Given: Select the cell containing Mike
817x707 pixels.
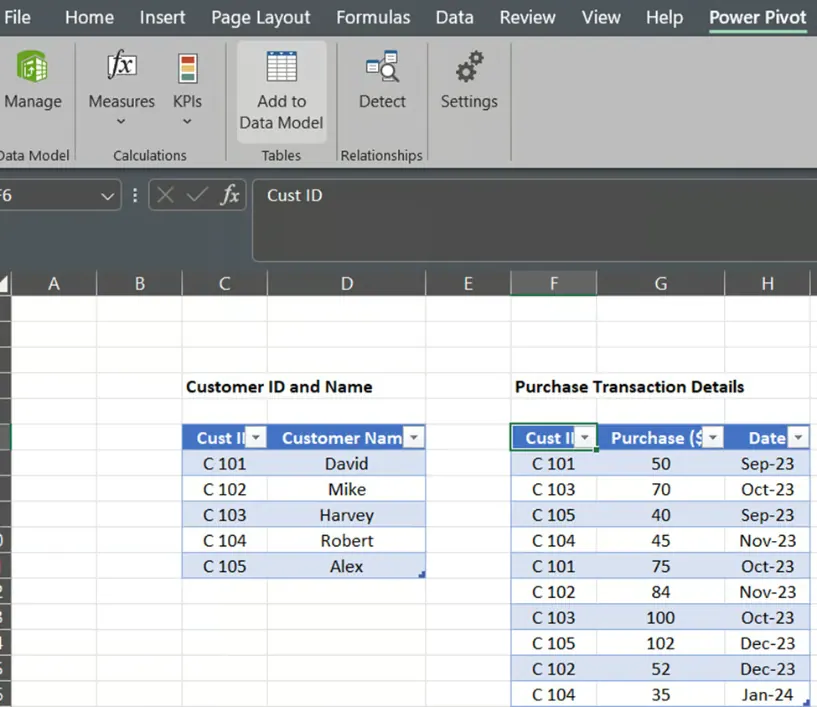Looking at the screenshot, I should click(x=346, y=489).
